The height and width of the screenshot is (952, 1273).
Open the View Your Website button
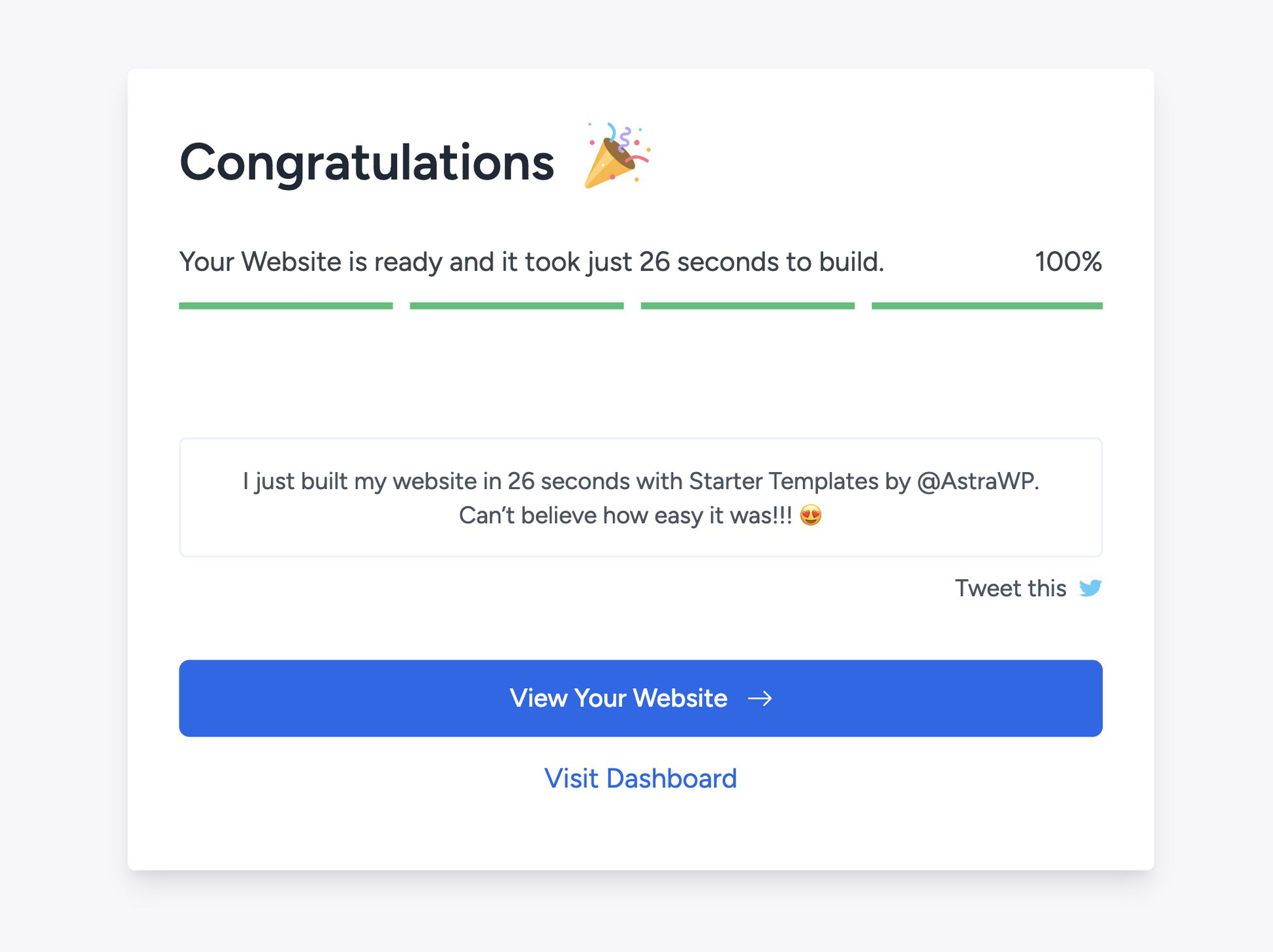click(x=640, y=698)
